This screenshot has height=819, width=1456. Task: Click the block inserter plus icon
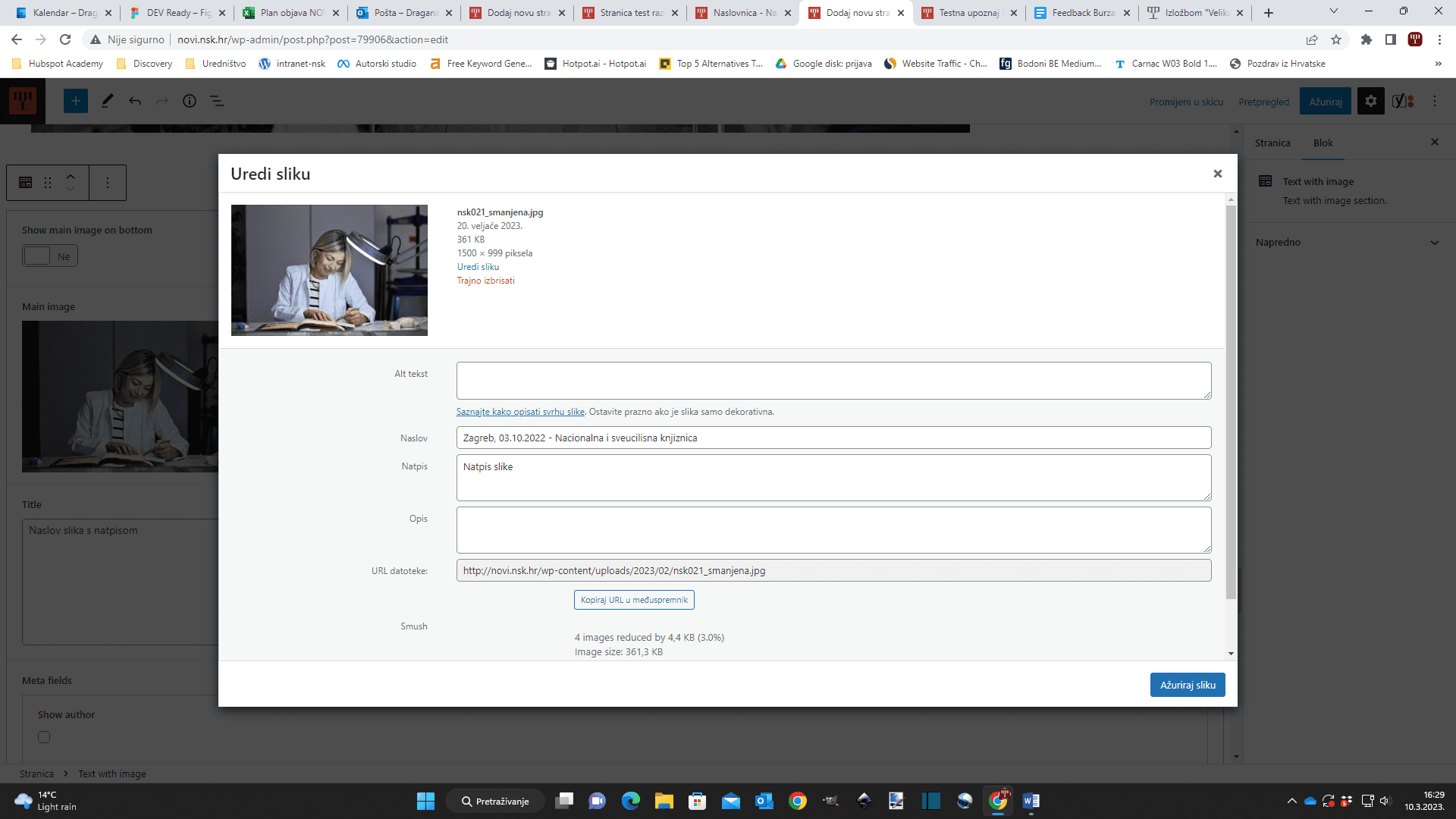75,101
